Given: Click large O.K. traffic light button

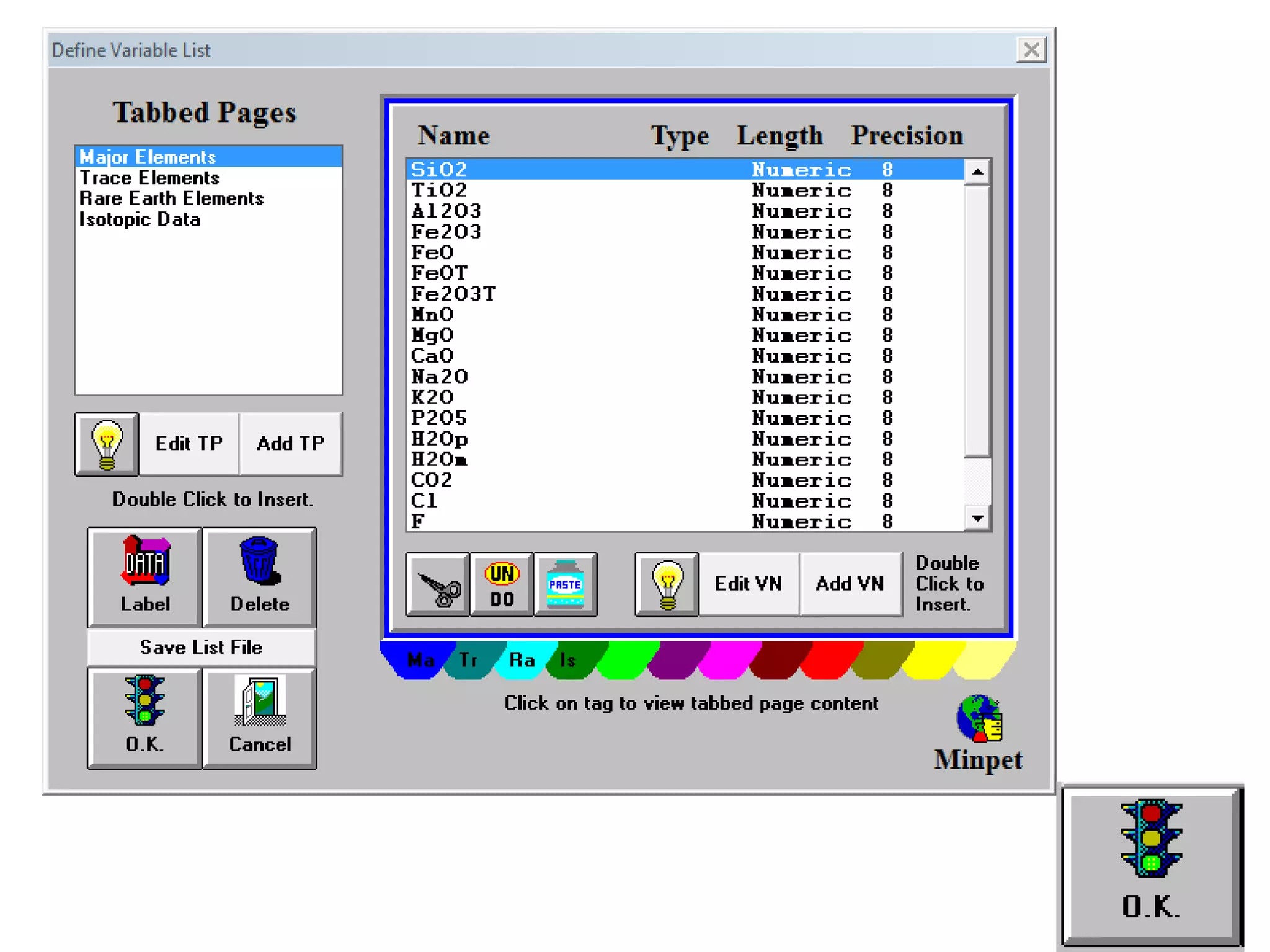Looking at the screenshot, I should (1151, 865).
